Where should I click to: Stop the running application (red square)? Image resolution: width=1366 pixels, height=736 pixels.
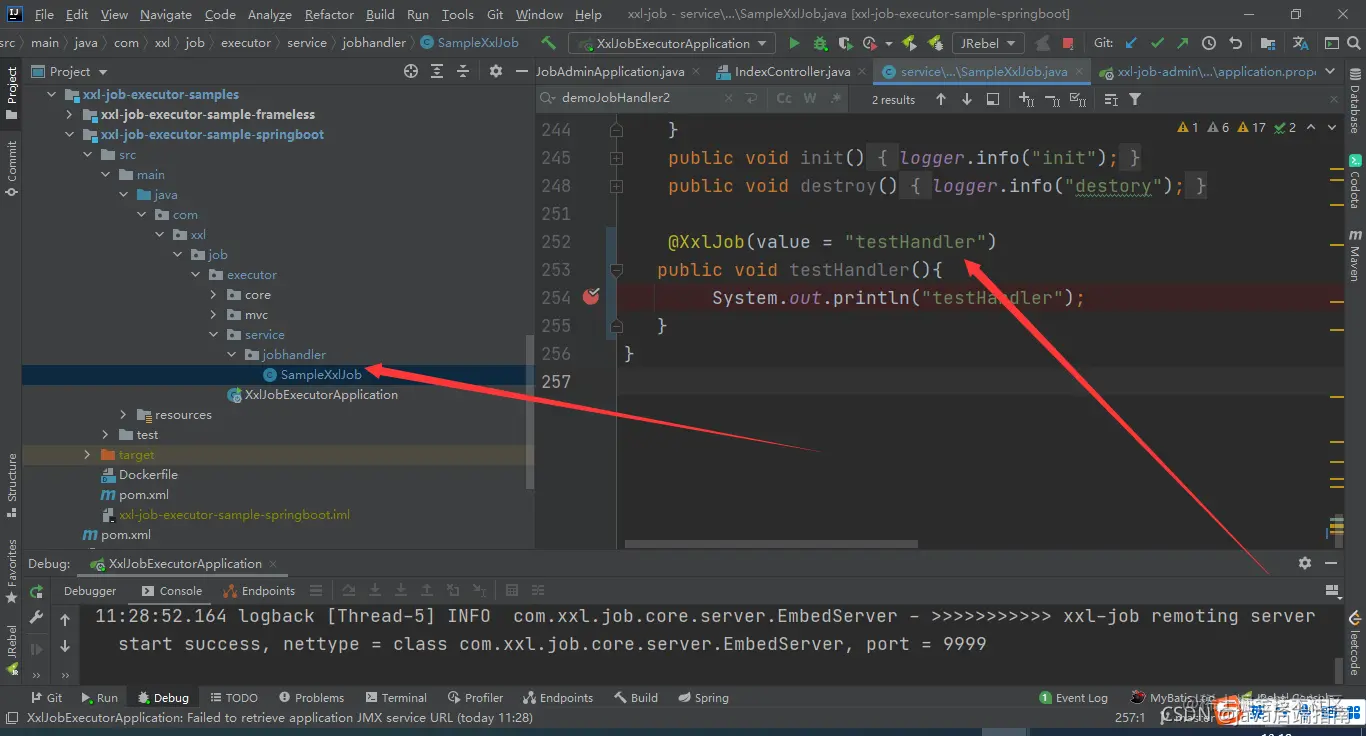pyautogui.click(x=1068, y=43)
